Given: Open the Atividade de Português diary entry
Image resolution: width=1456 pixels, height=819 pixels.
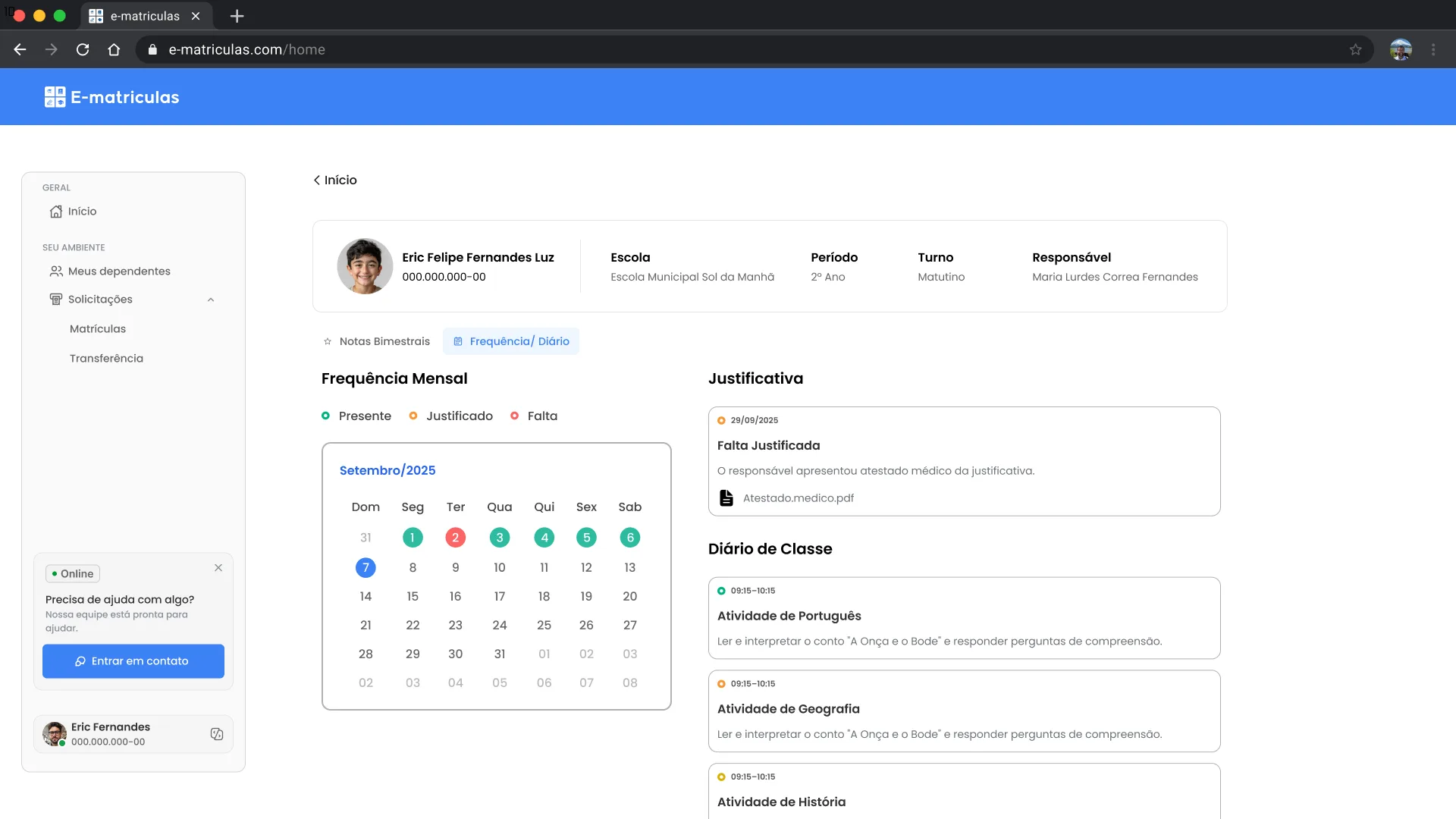Looking at the screenshot, I should (964, 618).
